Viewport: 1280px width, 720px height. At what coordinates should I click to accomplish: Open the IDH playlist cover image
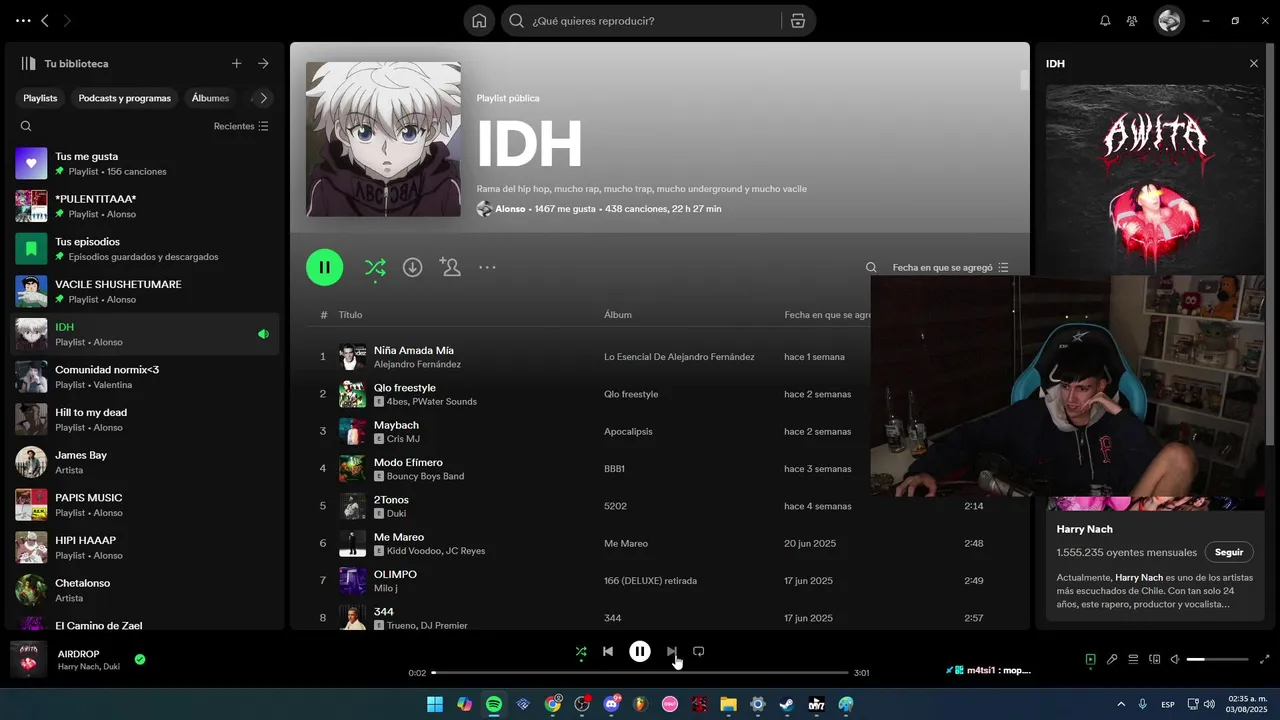384,139
